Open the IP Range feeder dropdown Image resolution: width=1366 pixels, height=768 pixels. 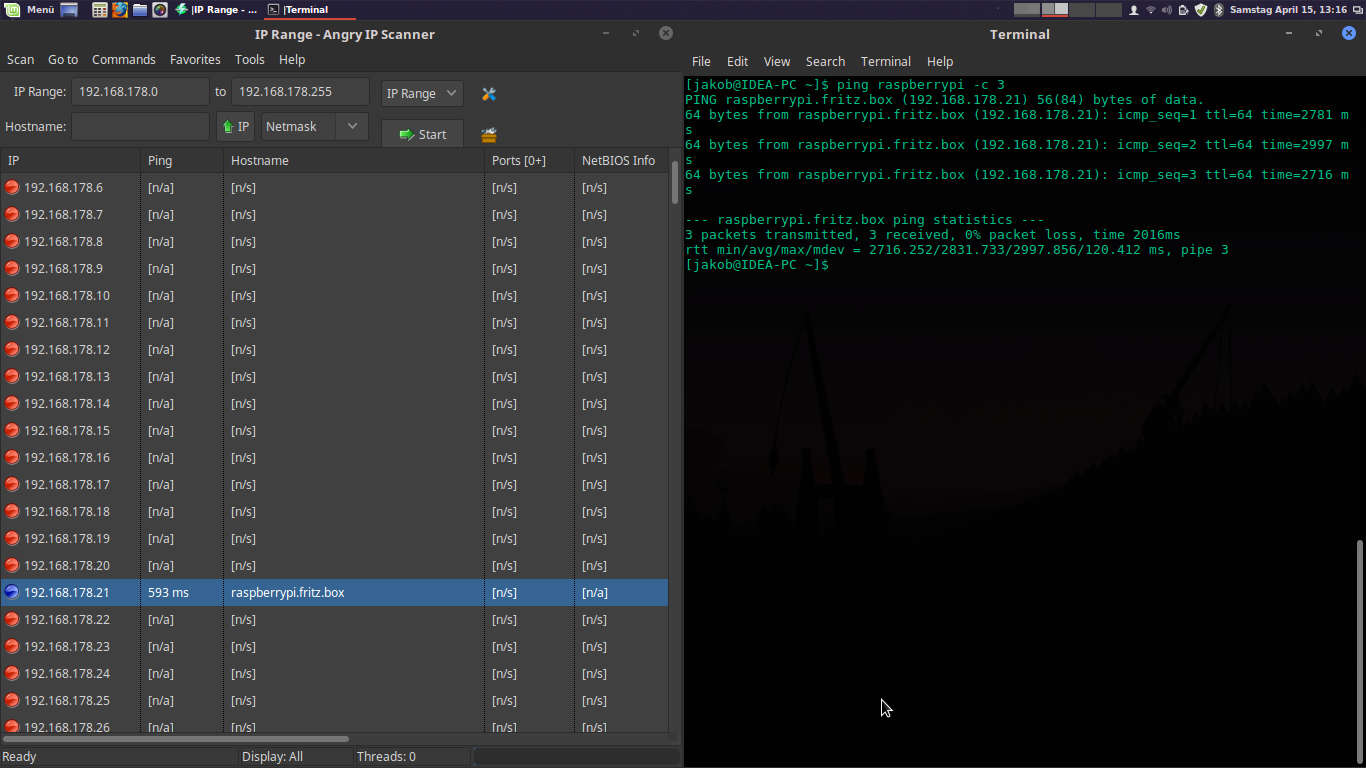422,93
